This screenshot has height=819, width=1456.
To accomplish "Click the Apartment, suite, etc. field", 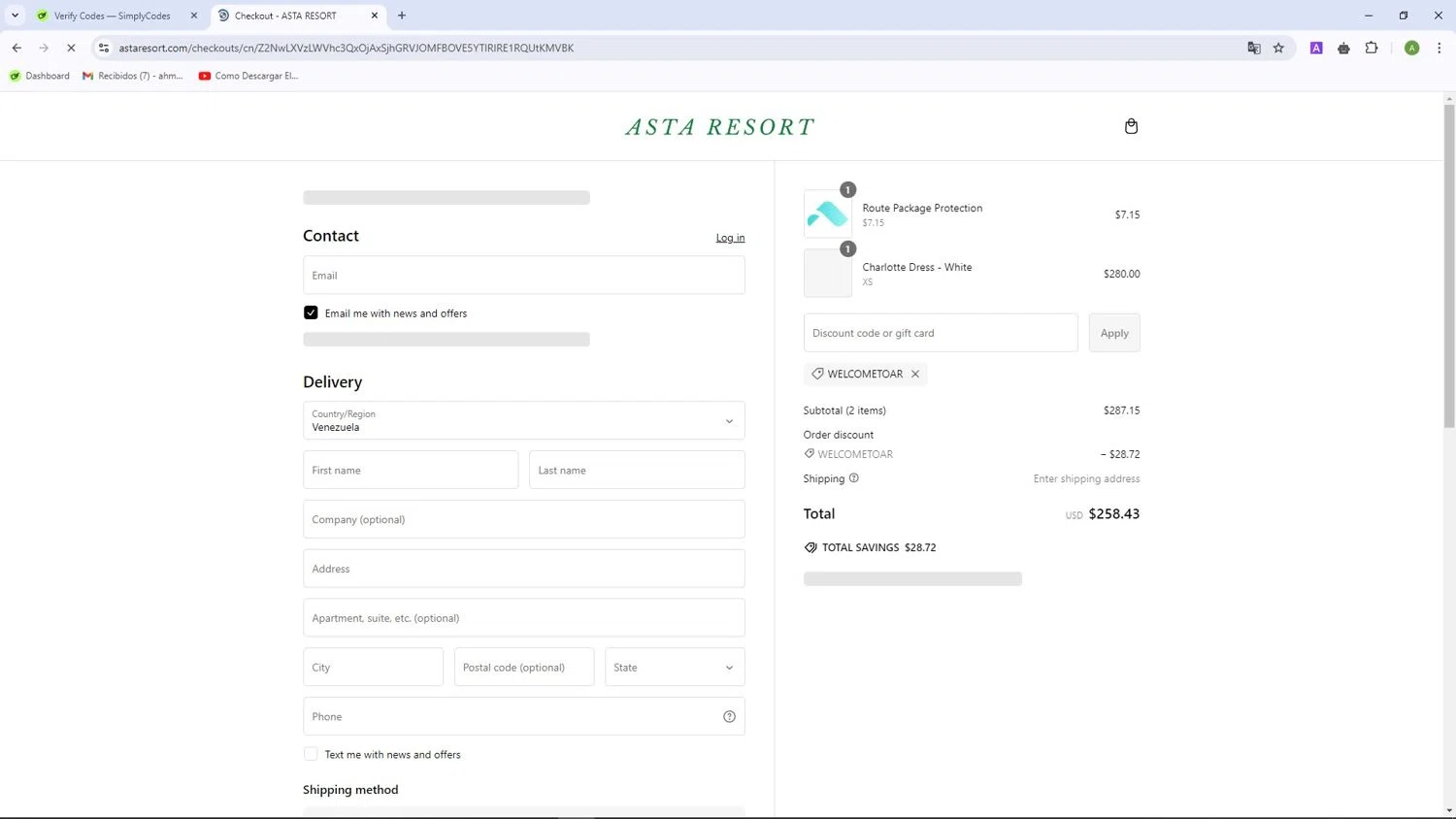I will (x=524, y=618).
